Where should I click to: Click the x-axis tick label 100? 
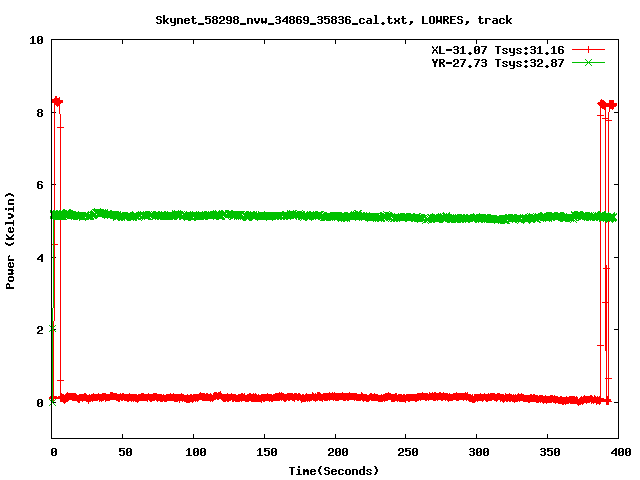(196, 452)
